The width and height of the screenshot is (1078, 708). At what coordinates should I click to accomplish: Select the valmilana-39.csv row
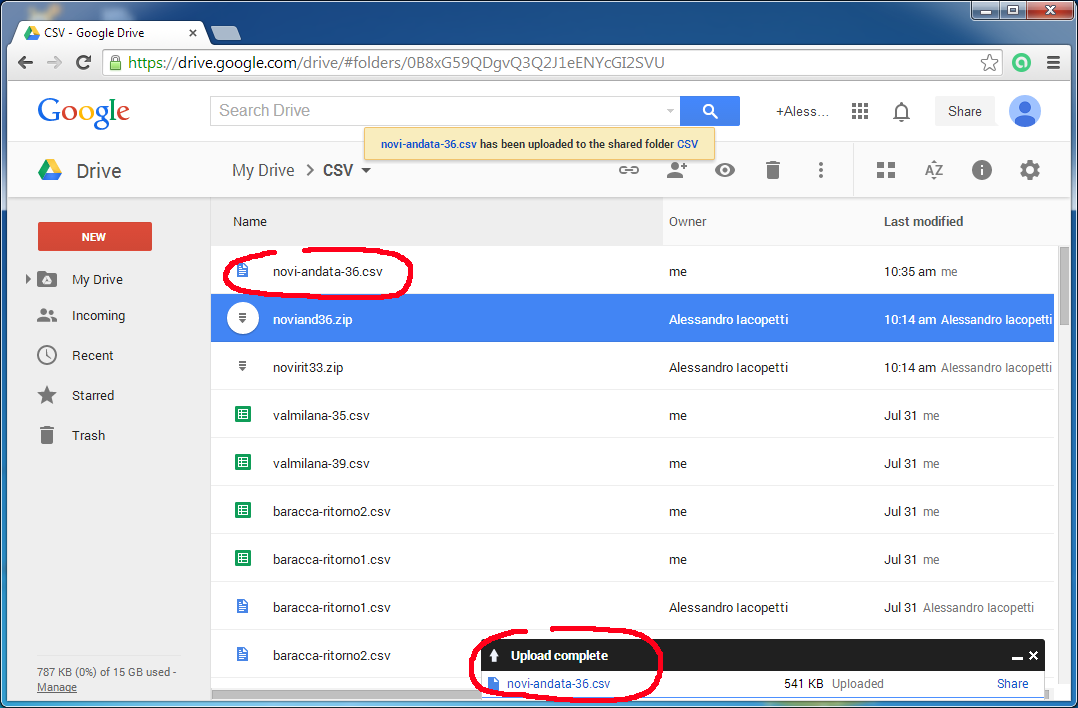[632, 463]
